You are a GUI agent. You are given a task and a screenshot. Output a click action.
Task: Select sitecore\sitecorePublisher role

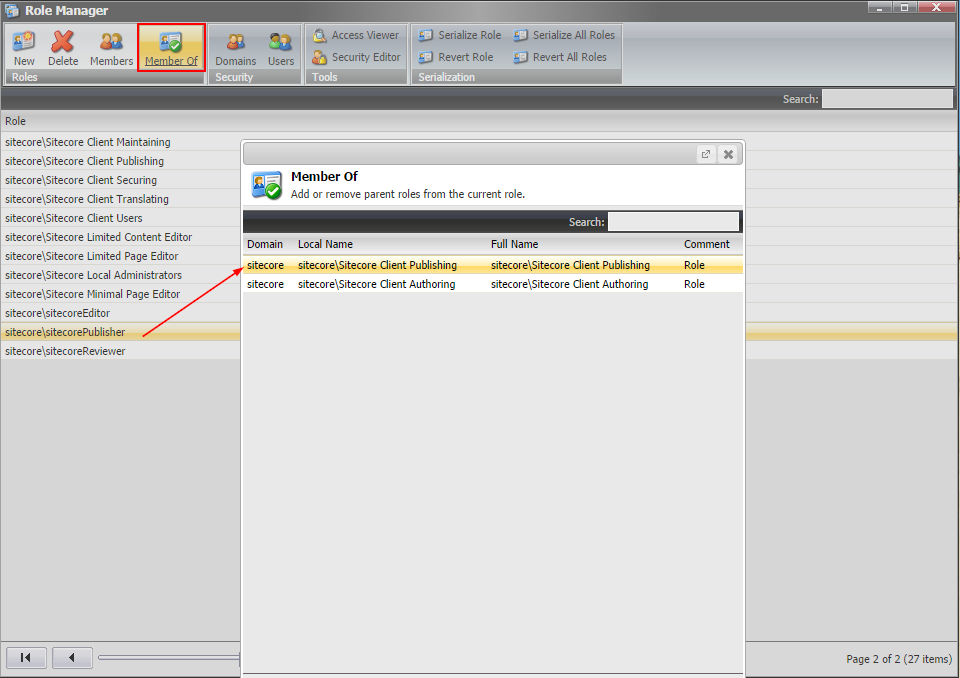click(121, 332)
